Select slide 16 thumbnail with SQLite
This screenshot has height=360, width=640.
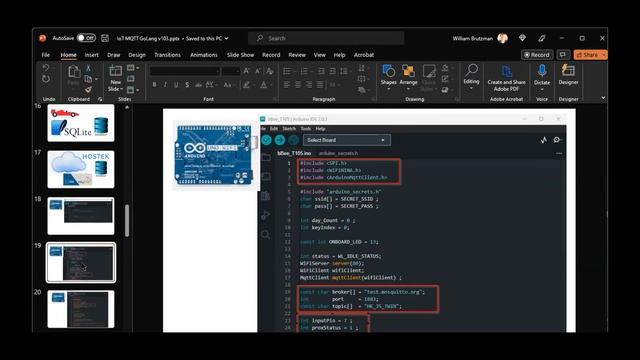[x=81, y=123]
